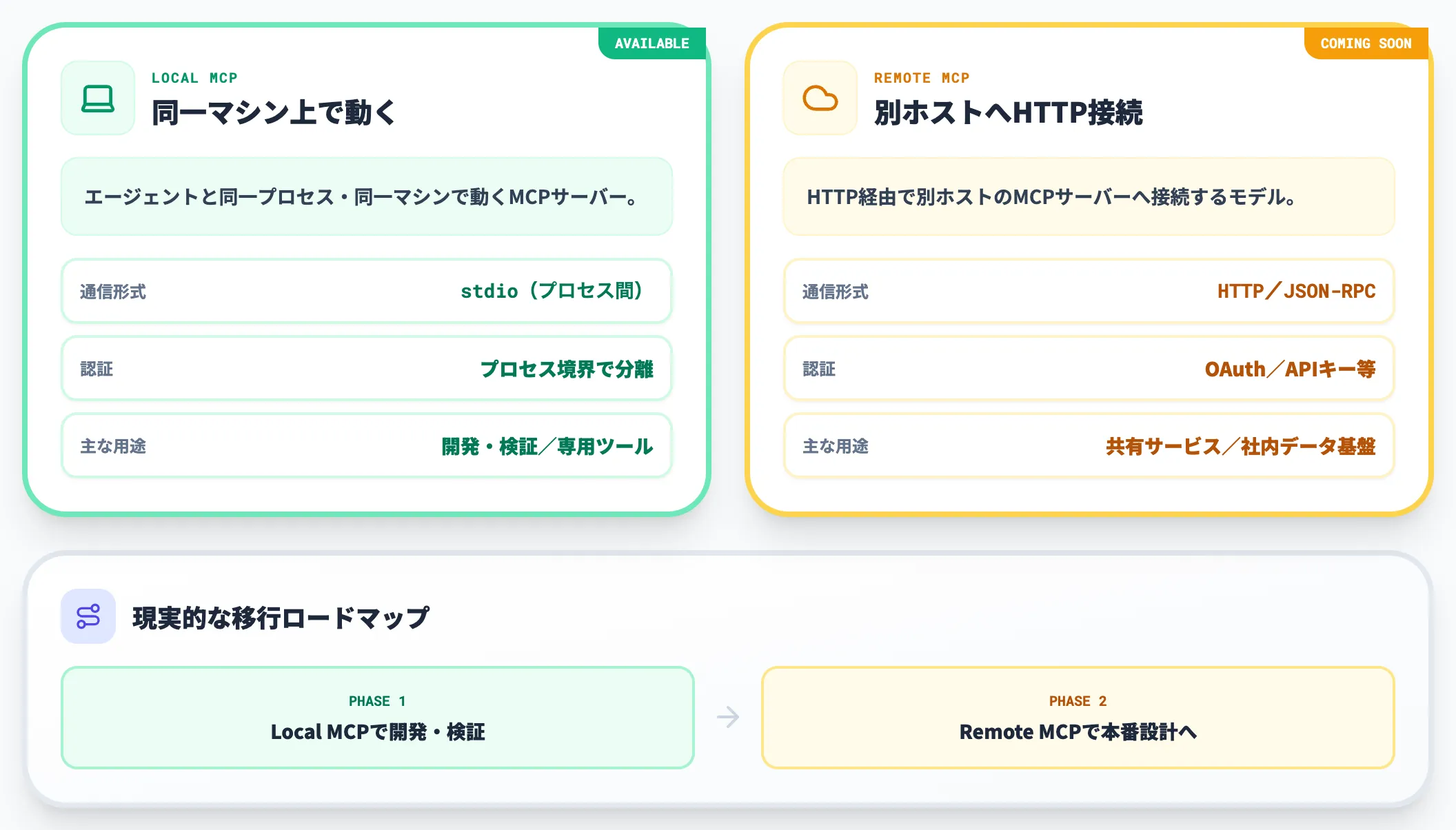Click the PHASE 2 label
The height and width of the screenshot is (830, 1456).
(x=1078, y=701)
